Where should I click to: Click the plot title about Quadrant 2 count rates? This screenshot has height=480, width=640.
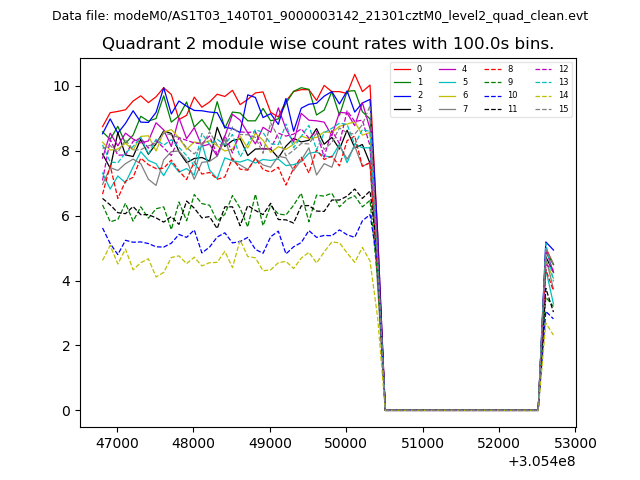(327, 44)
